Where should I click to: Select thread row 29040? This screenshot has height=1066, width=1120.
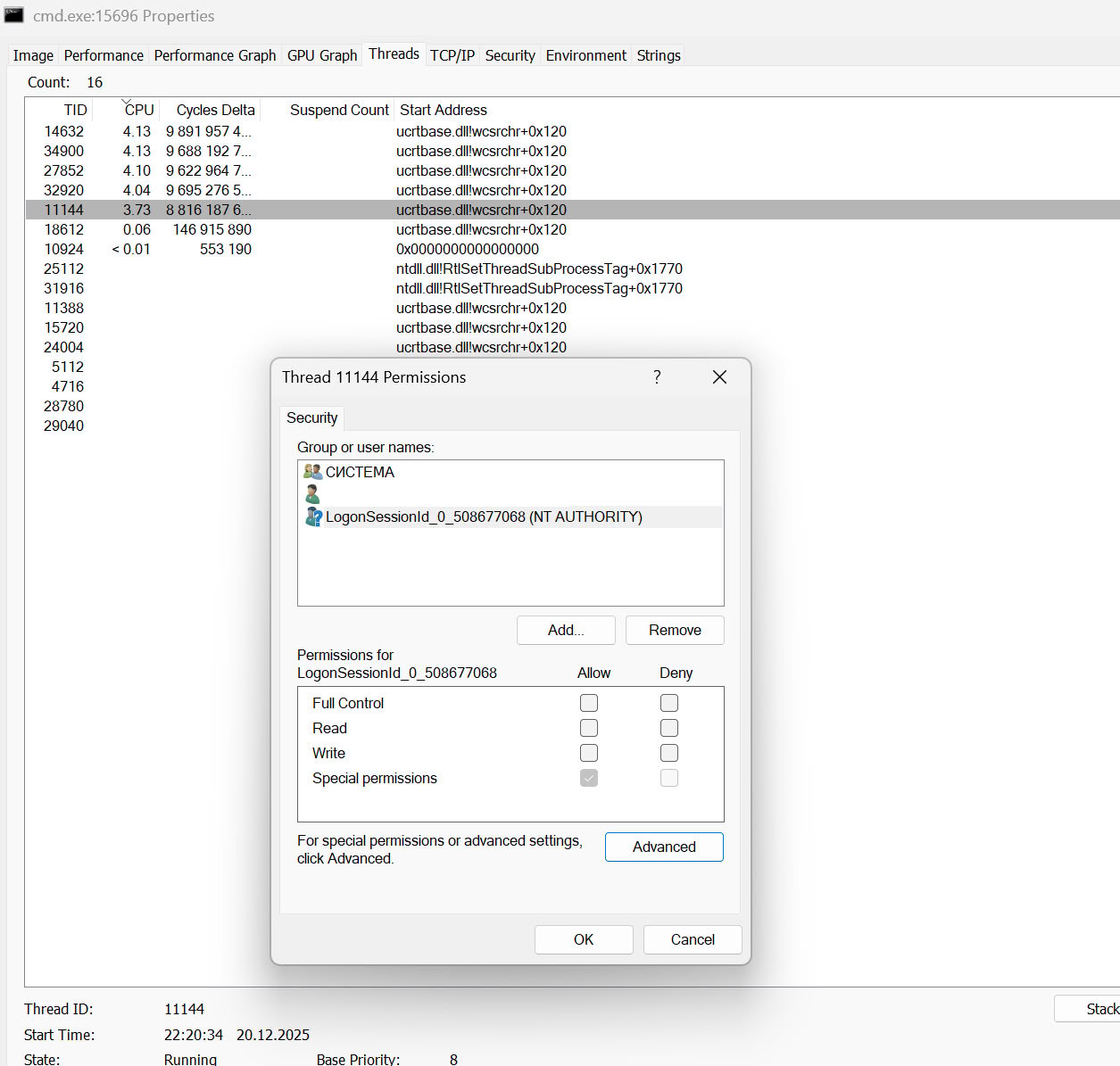tap(64, 426)
